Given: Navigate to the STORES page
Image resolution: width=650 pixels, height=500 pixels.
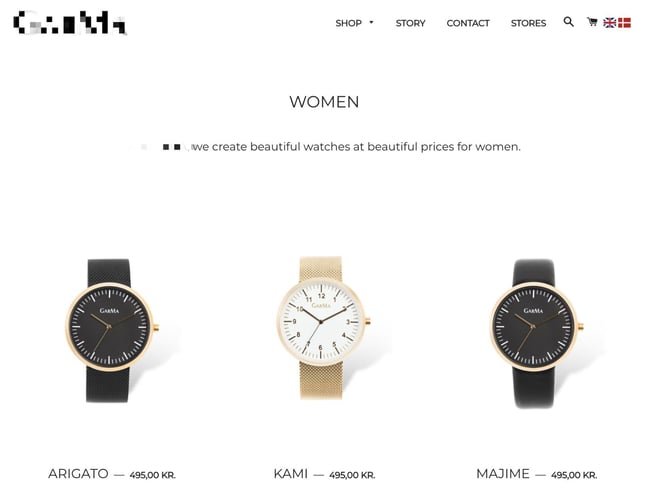Looking at the screenshot, I should [x=528, y=23].
